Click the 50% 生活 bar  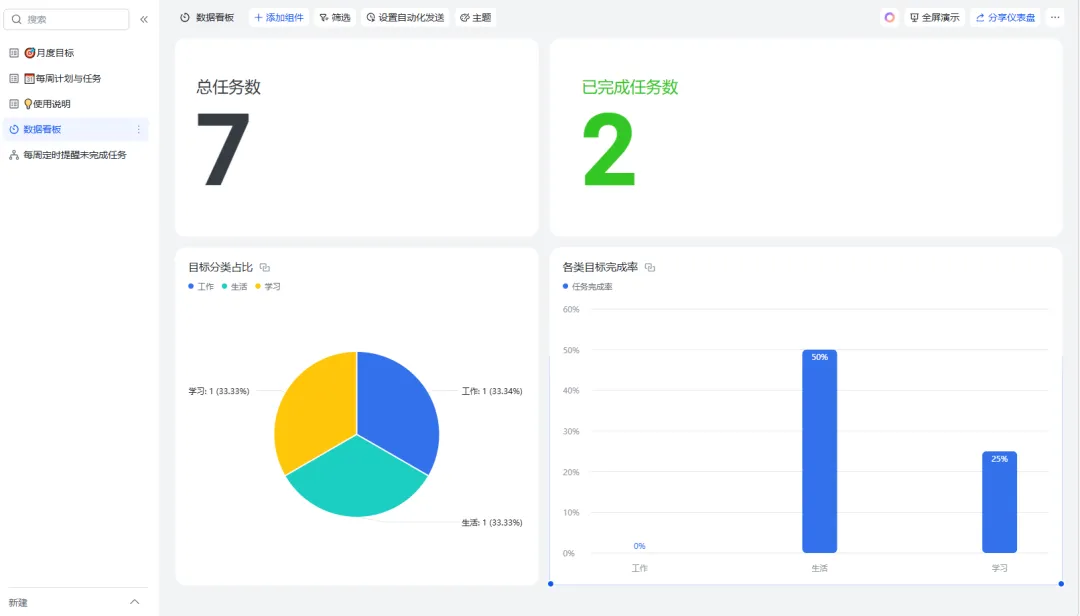(820, 451)
